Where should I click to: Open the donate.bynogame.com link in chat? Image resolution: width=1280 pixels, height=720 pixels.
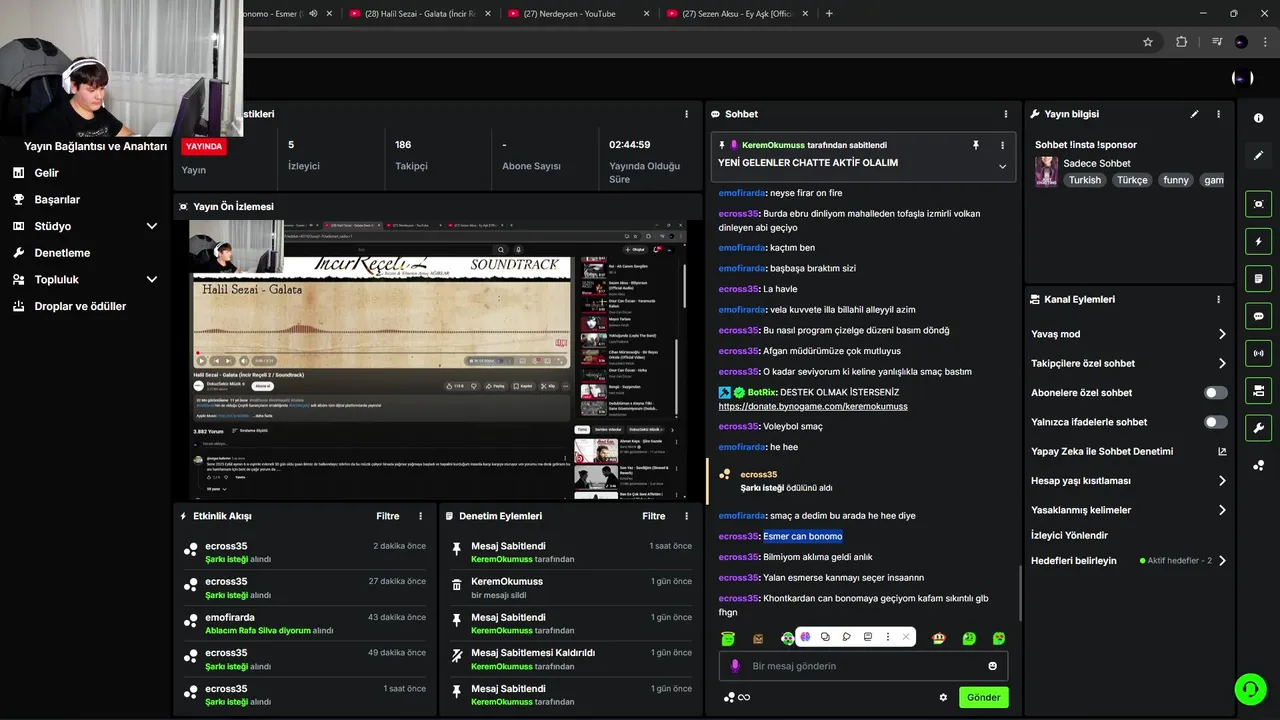[x=813, y=407]
